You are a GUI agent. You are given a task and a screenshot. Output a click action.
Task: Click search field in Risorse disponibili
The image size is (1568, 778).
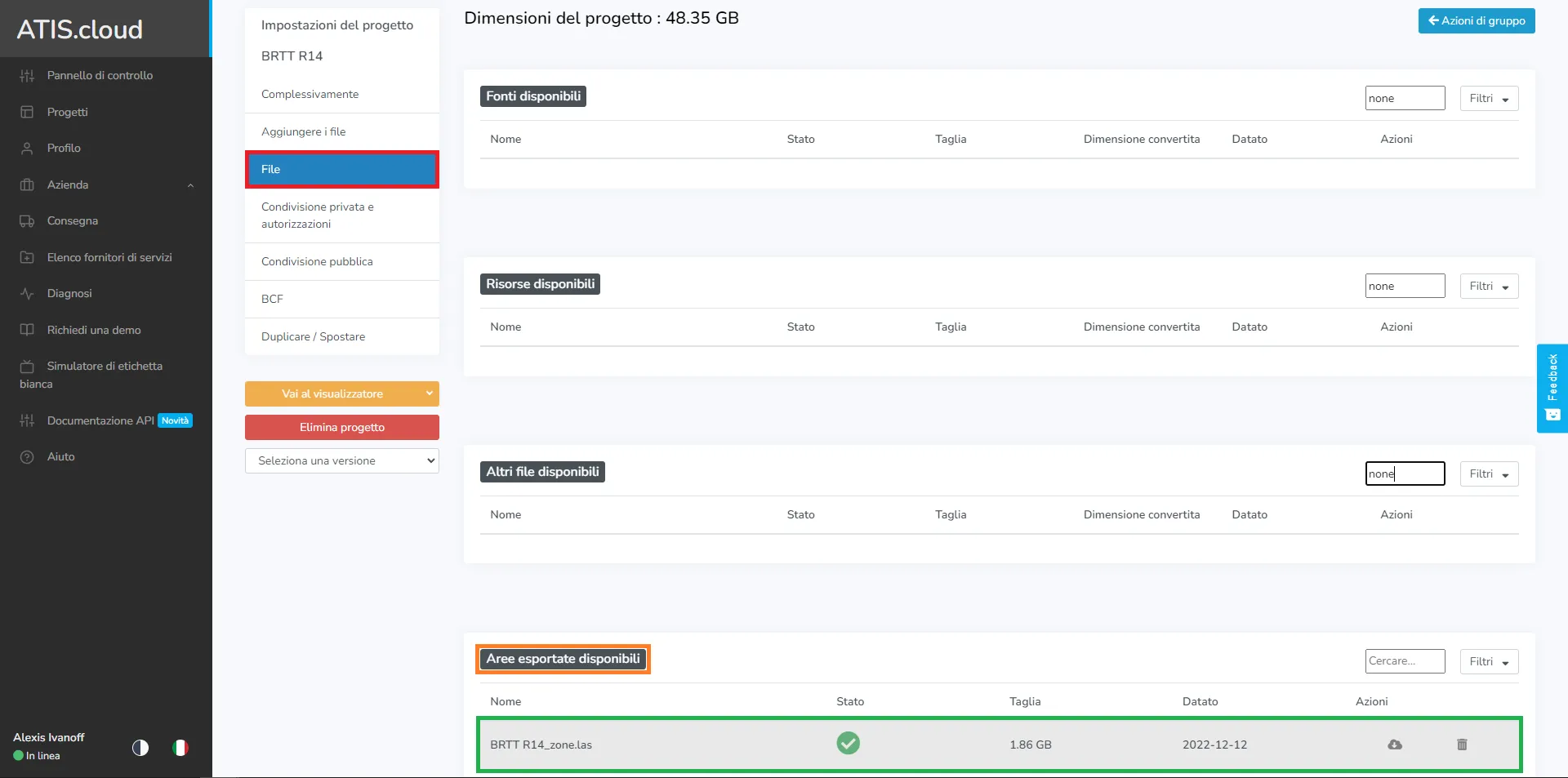(x=1405, y=286)
